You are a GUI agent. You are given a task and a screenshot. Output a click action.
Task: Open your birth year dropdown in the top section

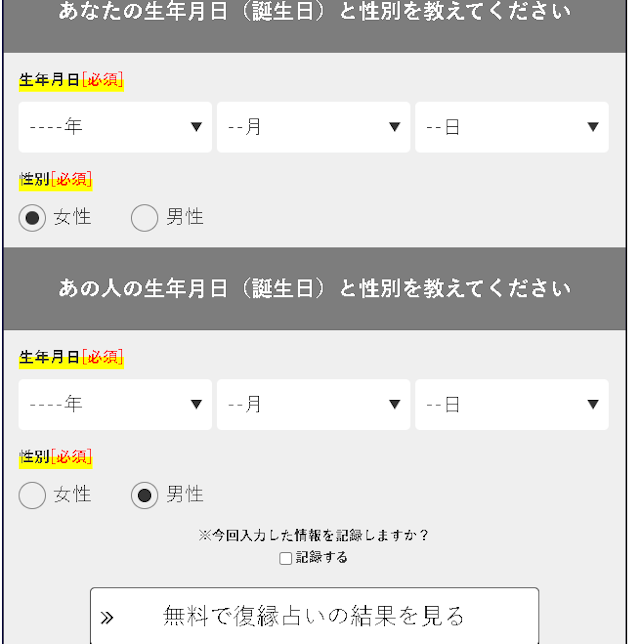point(115,127)
